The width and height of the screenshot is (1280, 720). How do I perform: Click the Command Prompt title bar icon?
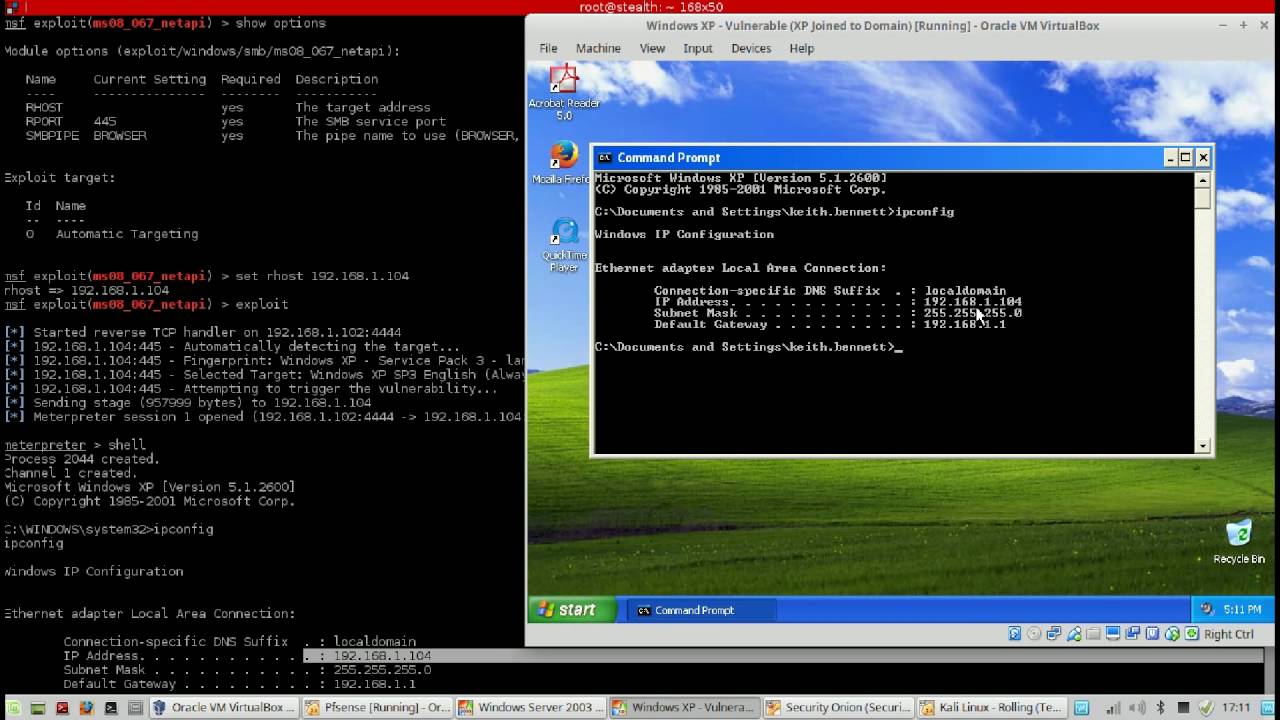click(x=604, y=157)
